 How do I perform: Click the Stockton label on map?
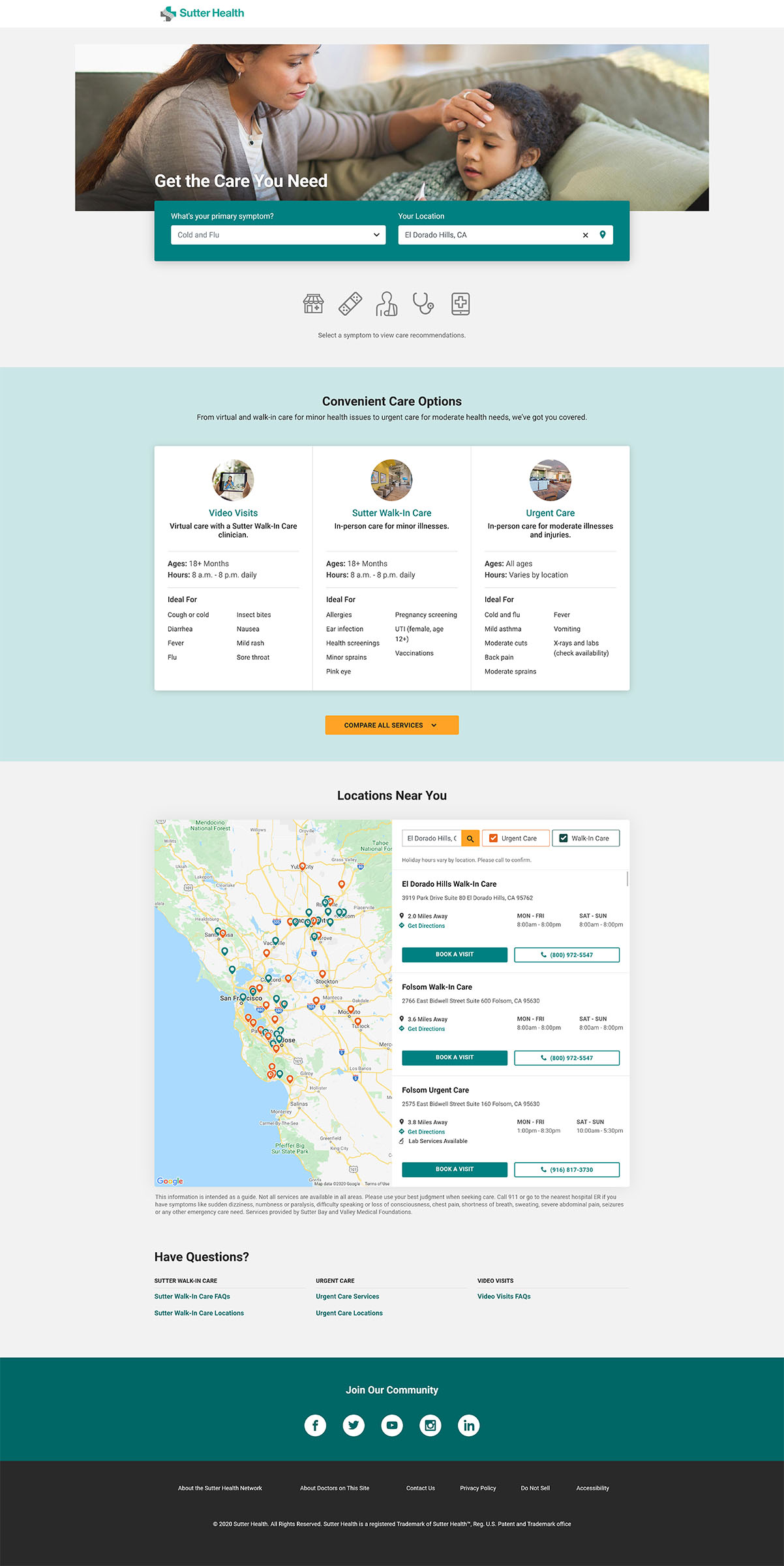(x=327, y=981)
